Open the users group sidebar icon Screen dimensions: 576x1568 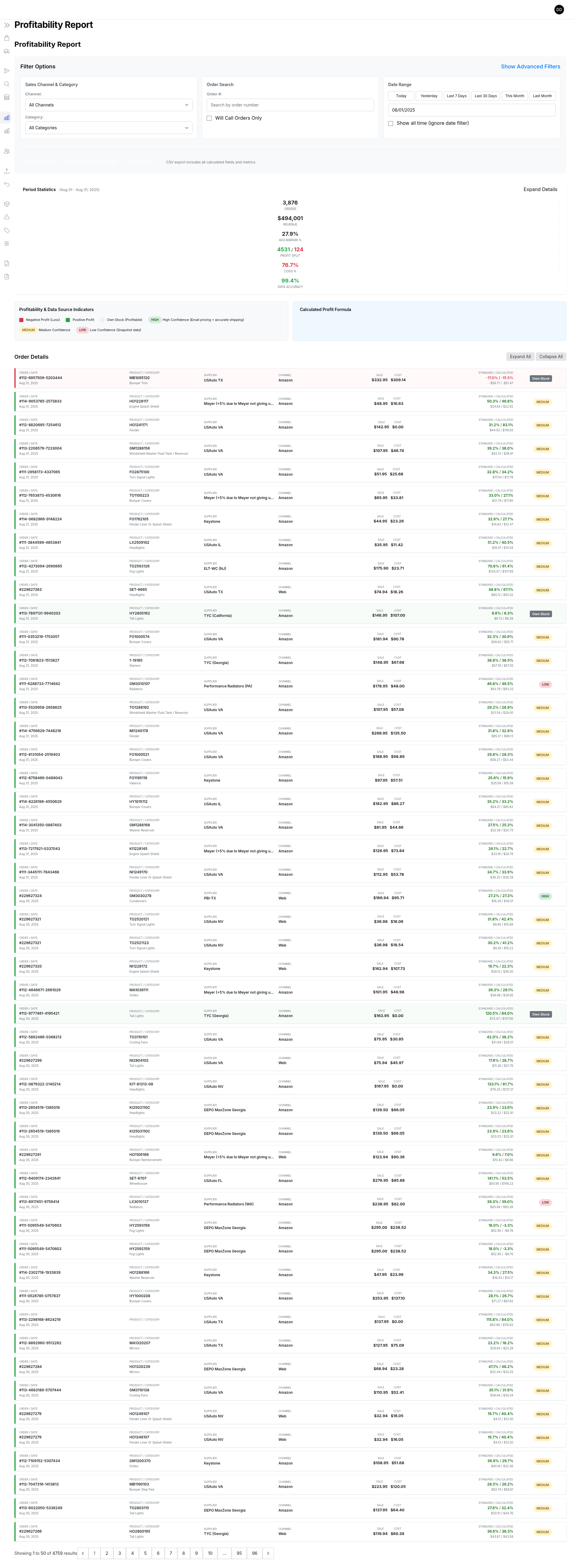click(7, 151)
